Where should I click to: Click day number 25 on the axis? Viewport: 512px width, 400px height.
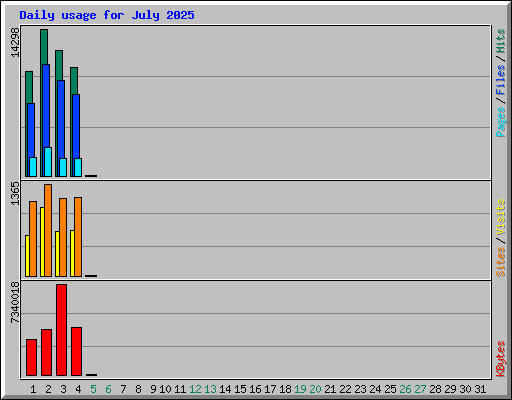(390, 389)
